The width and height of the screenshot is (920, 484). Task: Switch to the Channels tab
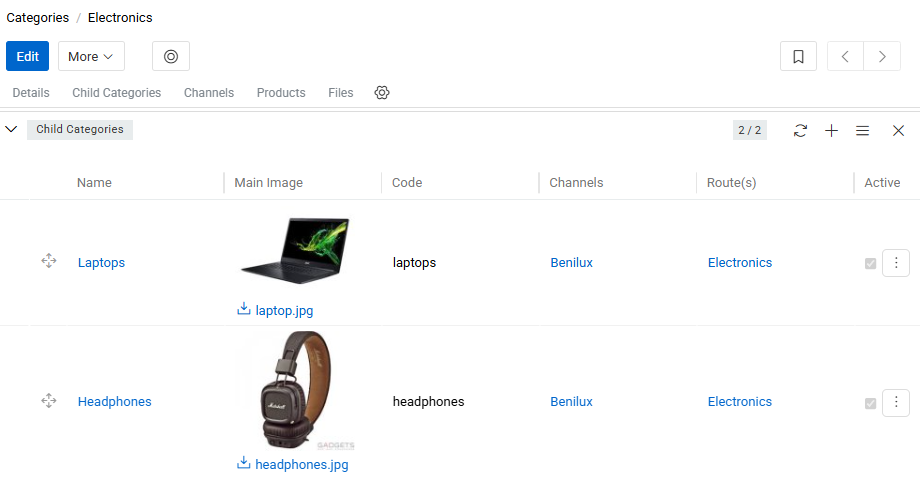coord(209,93)
